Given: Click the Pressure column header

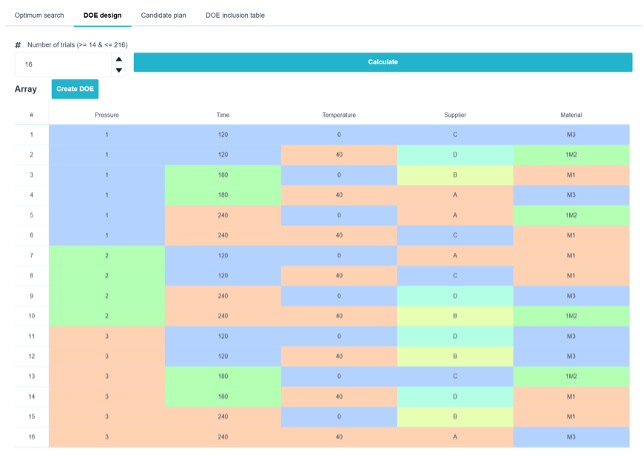Looking at the screenshot, I should point(107,115).
